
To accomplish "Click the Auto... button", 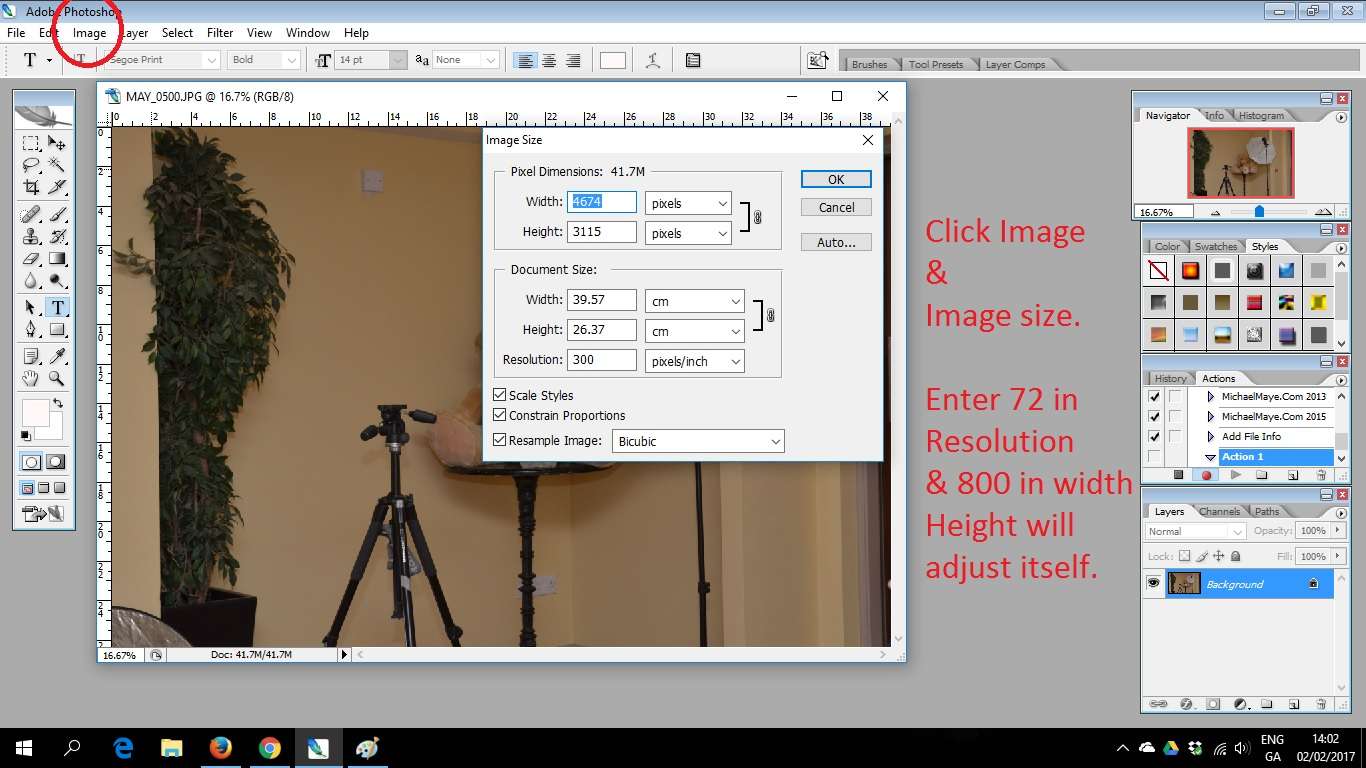I will point(836,242).
